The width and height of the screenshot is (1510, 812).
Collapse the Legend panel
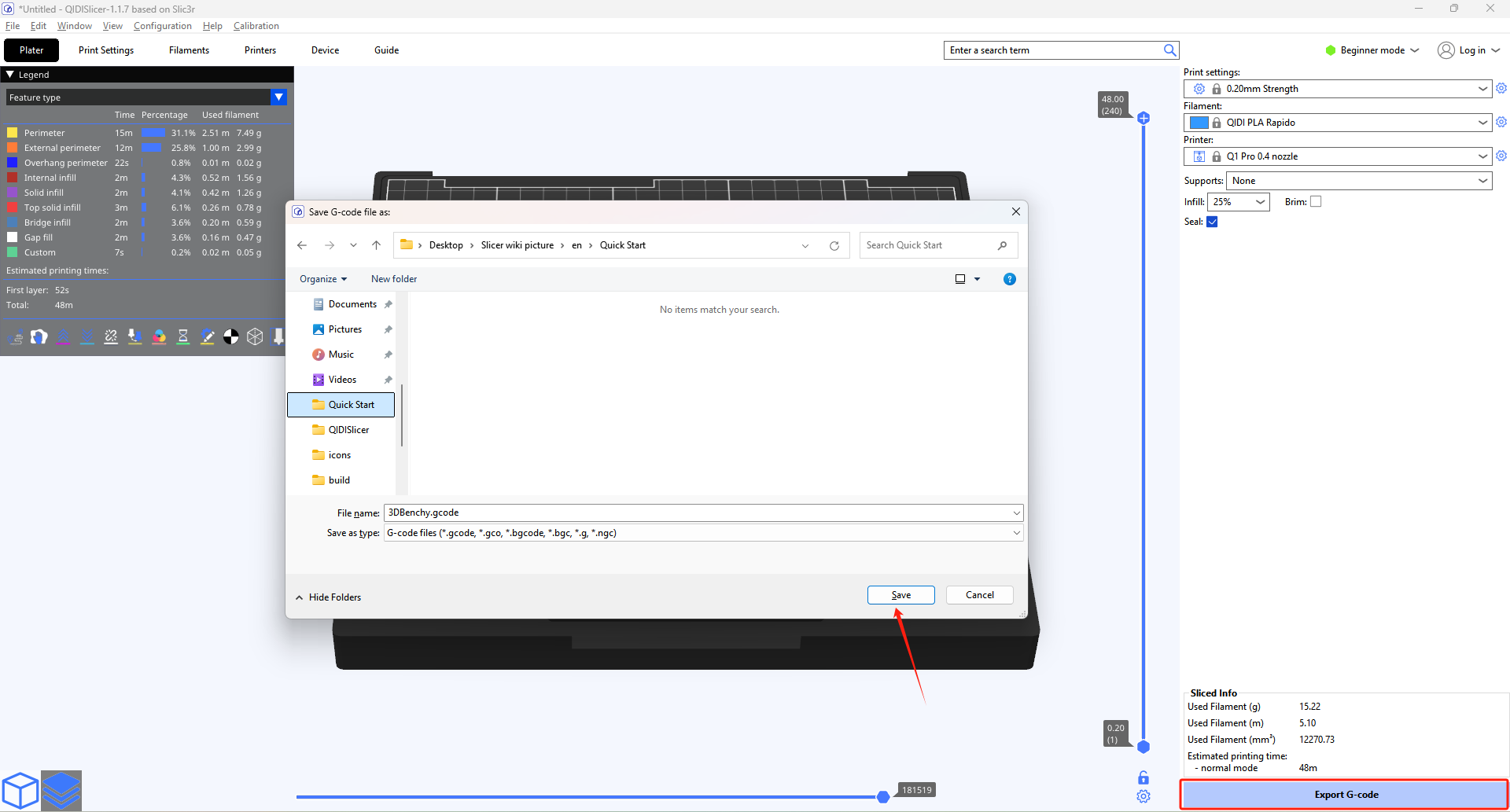(x=10, y=75)
